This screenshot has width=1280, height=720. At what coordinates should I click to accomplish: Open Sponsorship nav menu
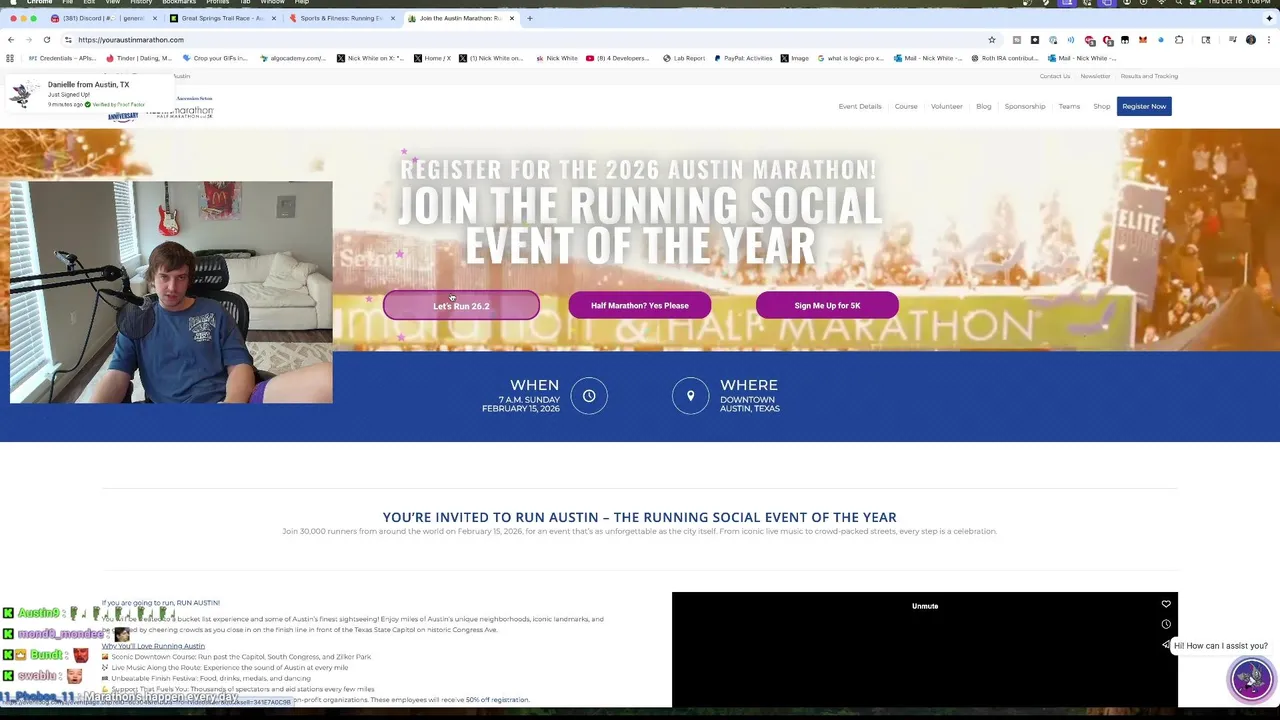click(1025, 106)
